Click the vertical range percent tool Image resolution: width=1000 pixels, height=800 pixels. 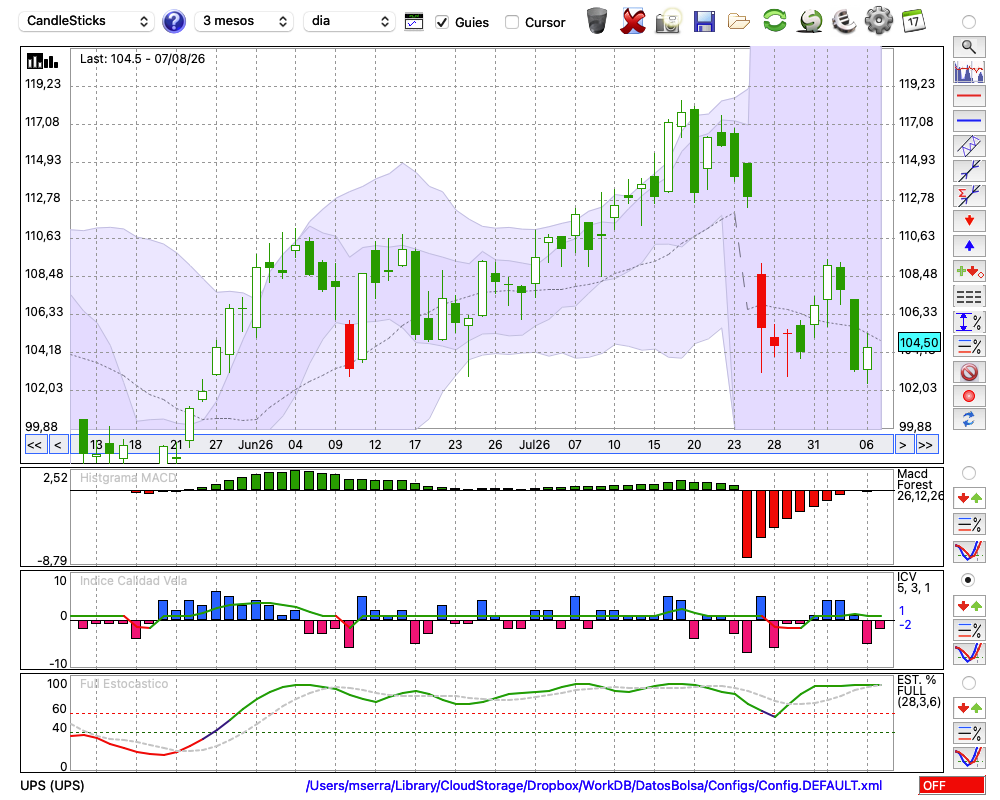coord(969,322)
